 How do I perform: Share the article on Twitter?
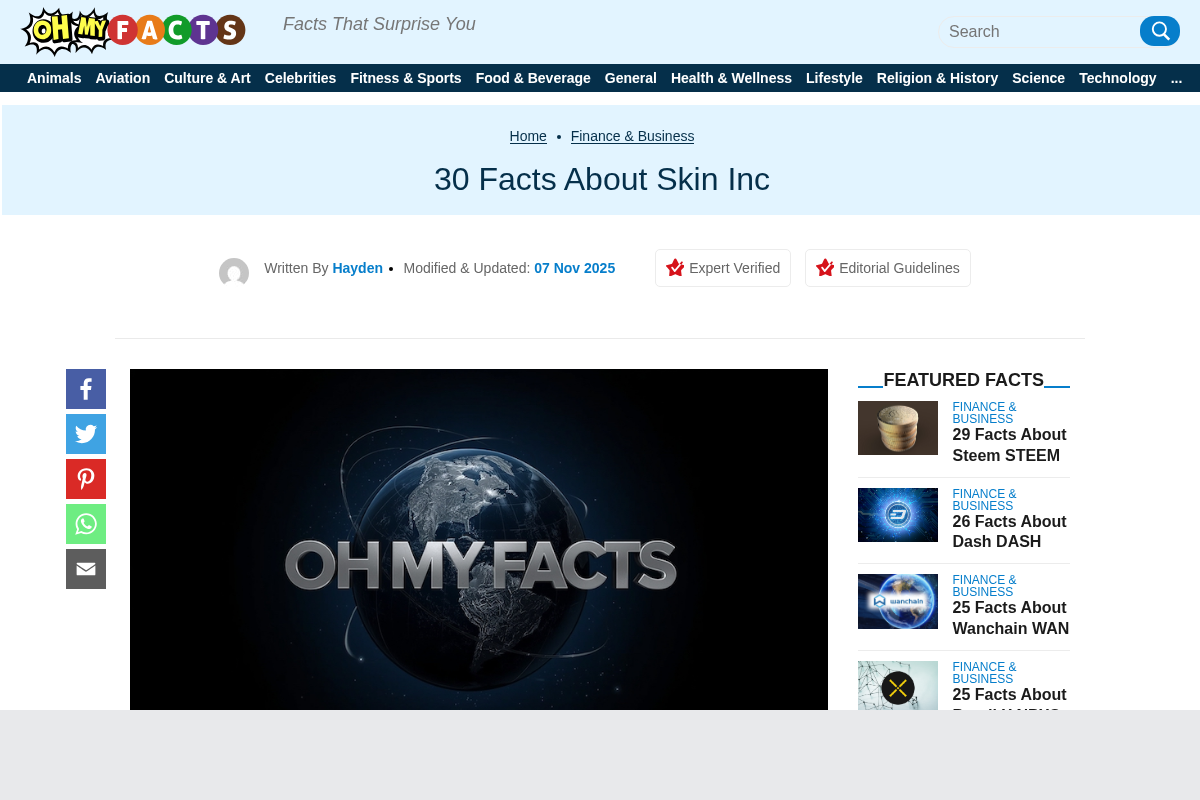point(86,434)
